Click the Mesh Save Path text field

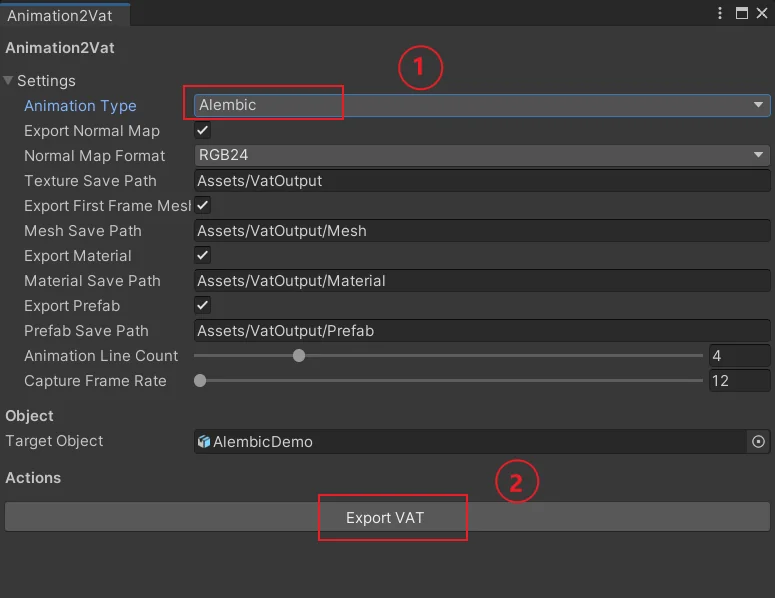click(482, 230)
